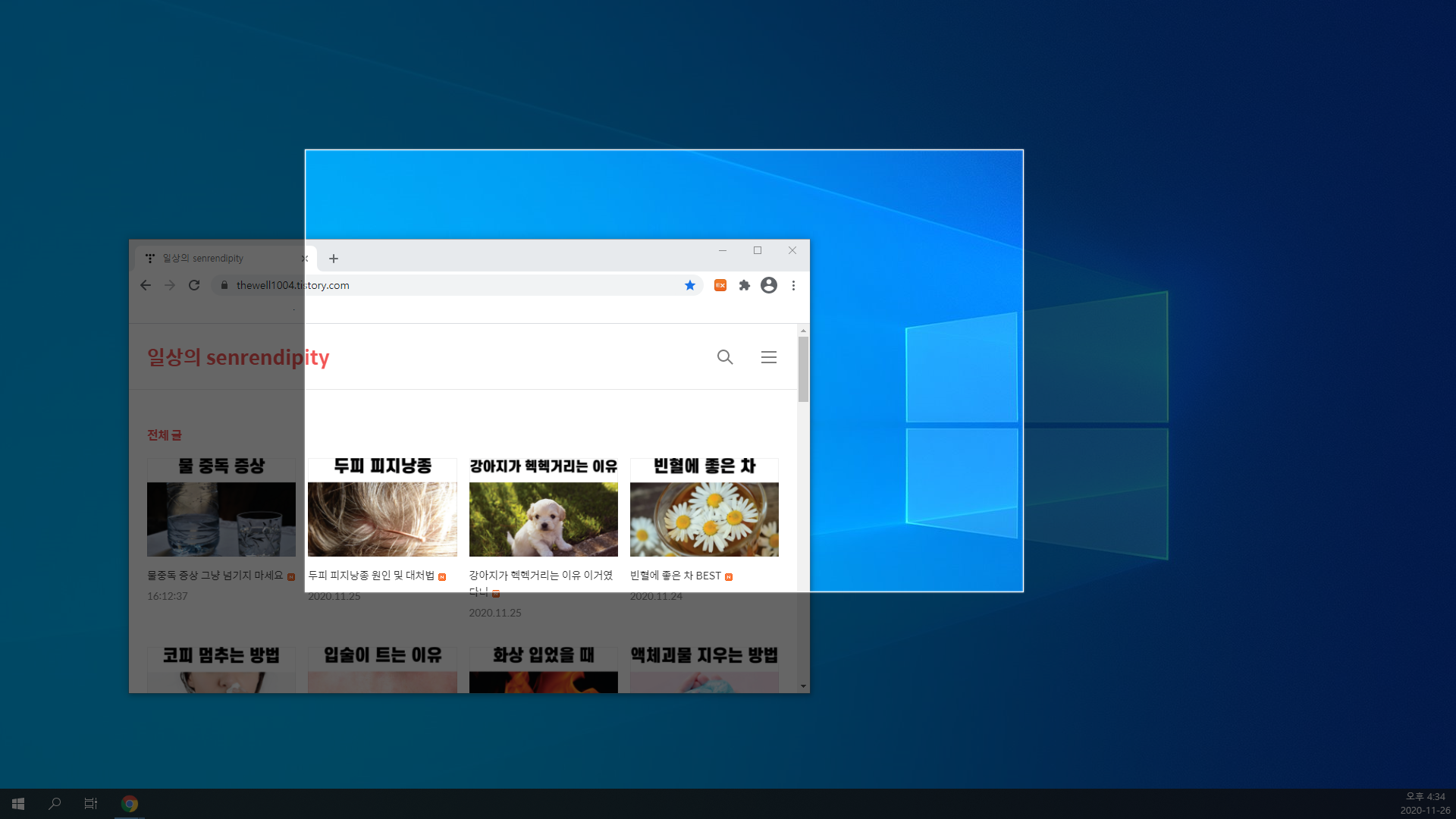The height and width of the screenshot is (819, 1456).
Task: Expand the blog hamburger menu
Action: coord(769,357)
